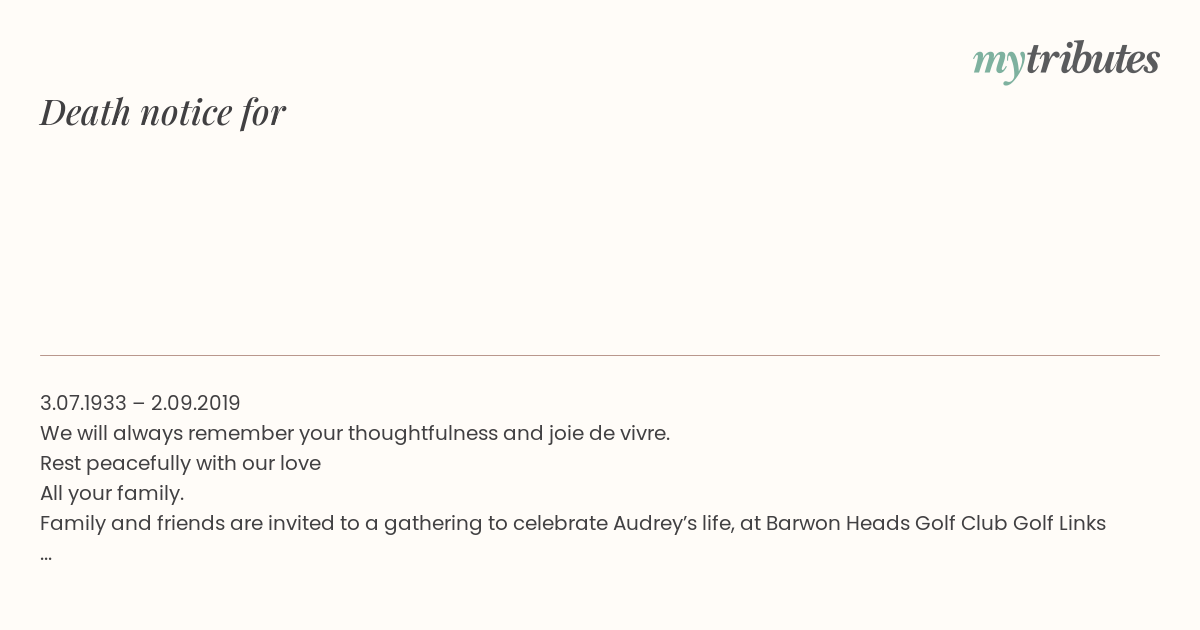Click the word "tributes" in the logo
Screen dimensions: 1200x630
click(1093, 59)
